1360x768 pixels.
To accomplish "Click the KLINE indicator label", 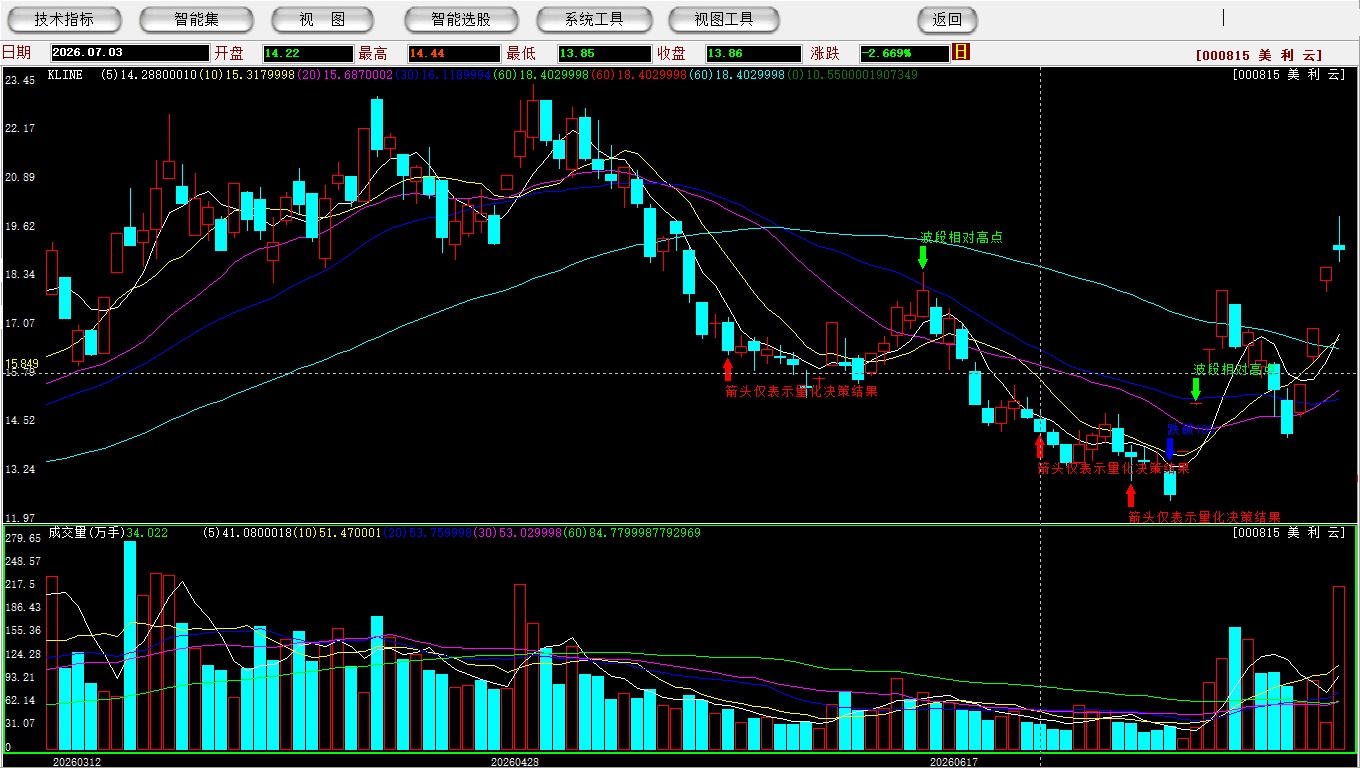I will [x=66, y=74].
